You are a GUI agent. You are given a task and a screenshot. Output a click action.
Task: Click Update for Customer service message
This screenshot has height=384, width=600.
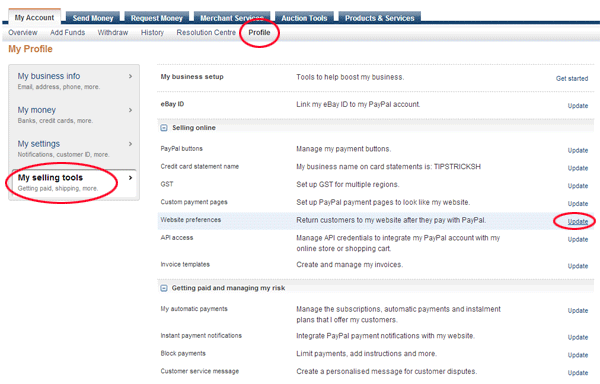[578, 373]
